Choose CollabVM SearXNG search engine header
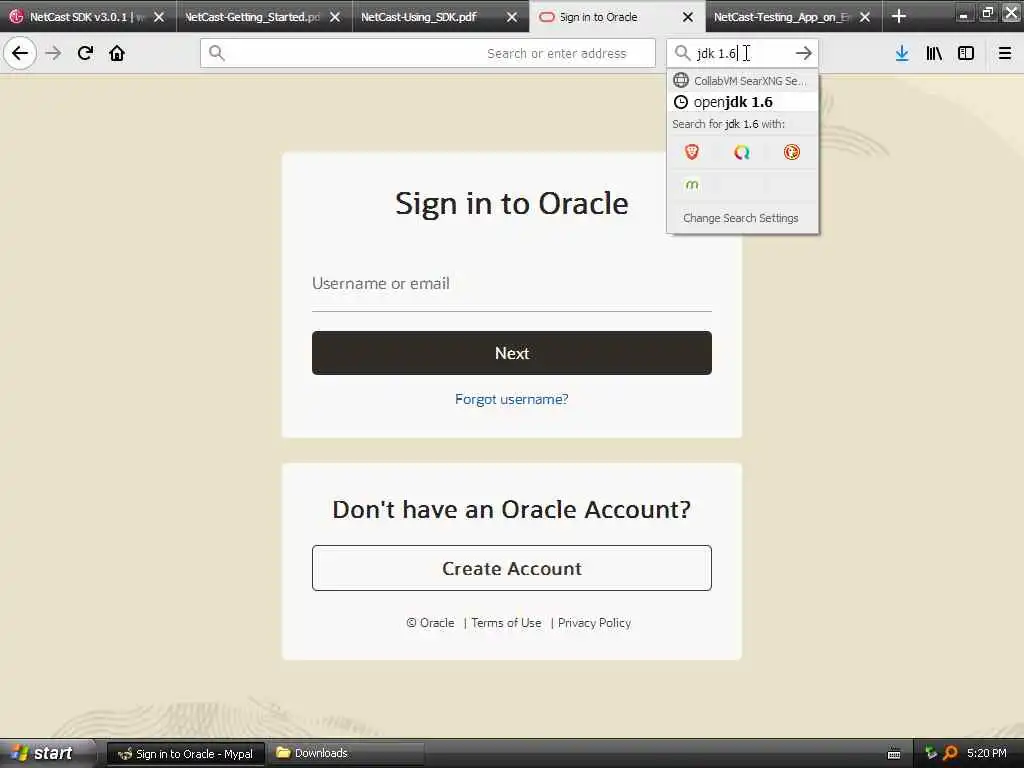 click(x=743, y=81)
